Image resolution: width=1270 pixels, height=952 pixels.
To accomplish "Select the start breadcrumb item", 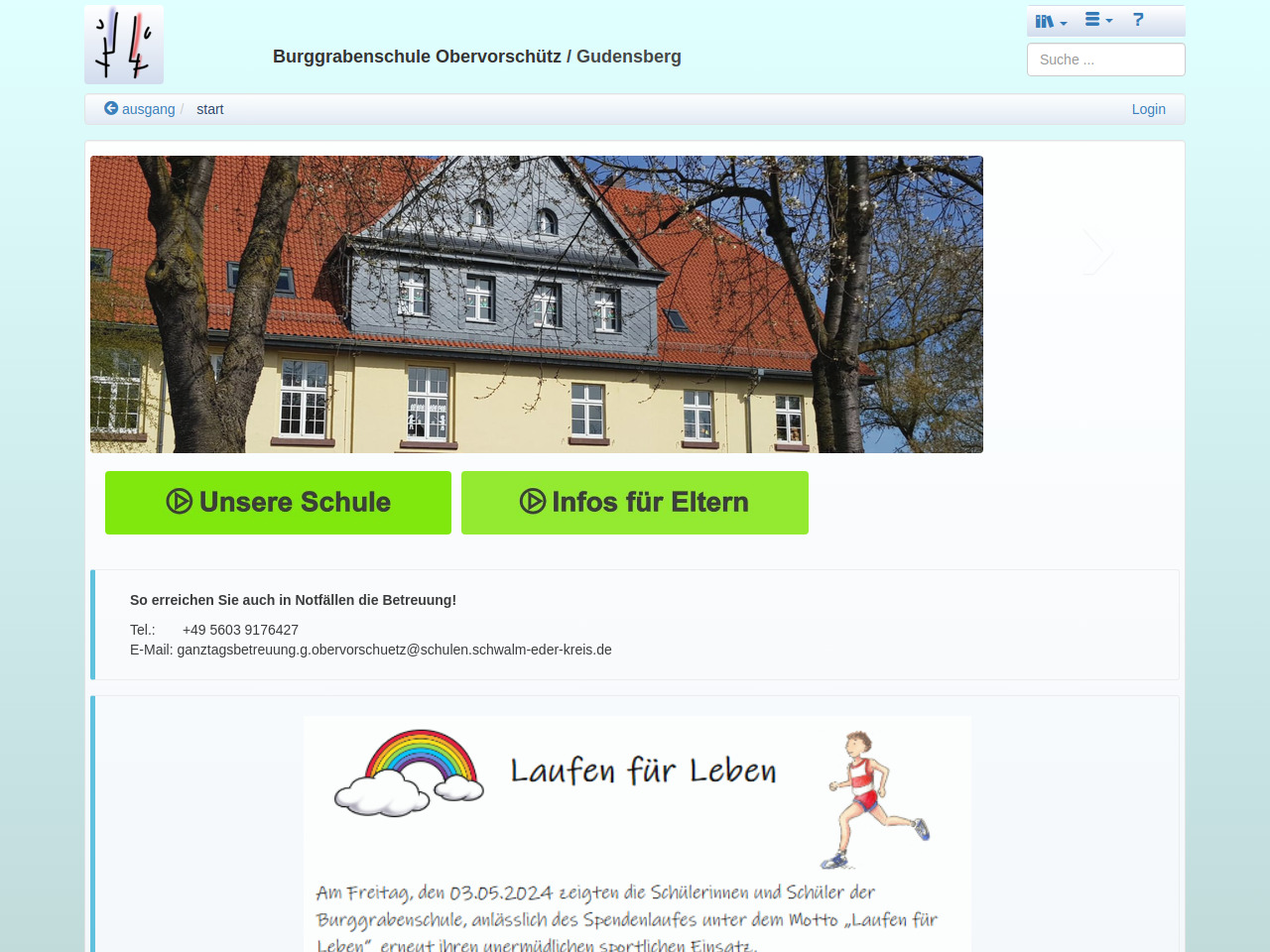I will [210, 109].
